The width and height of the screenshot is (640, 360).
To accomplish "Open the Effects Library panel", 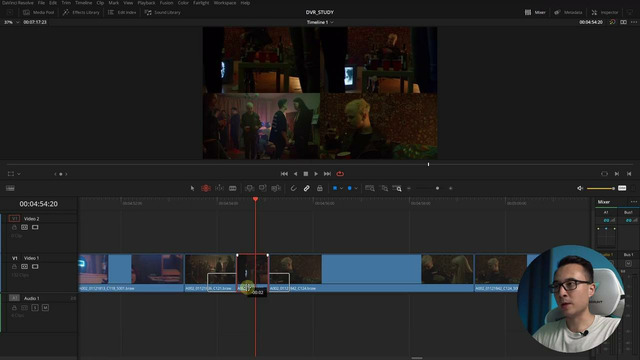I will [81, 12].
